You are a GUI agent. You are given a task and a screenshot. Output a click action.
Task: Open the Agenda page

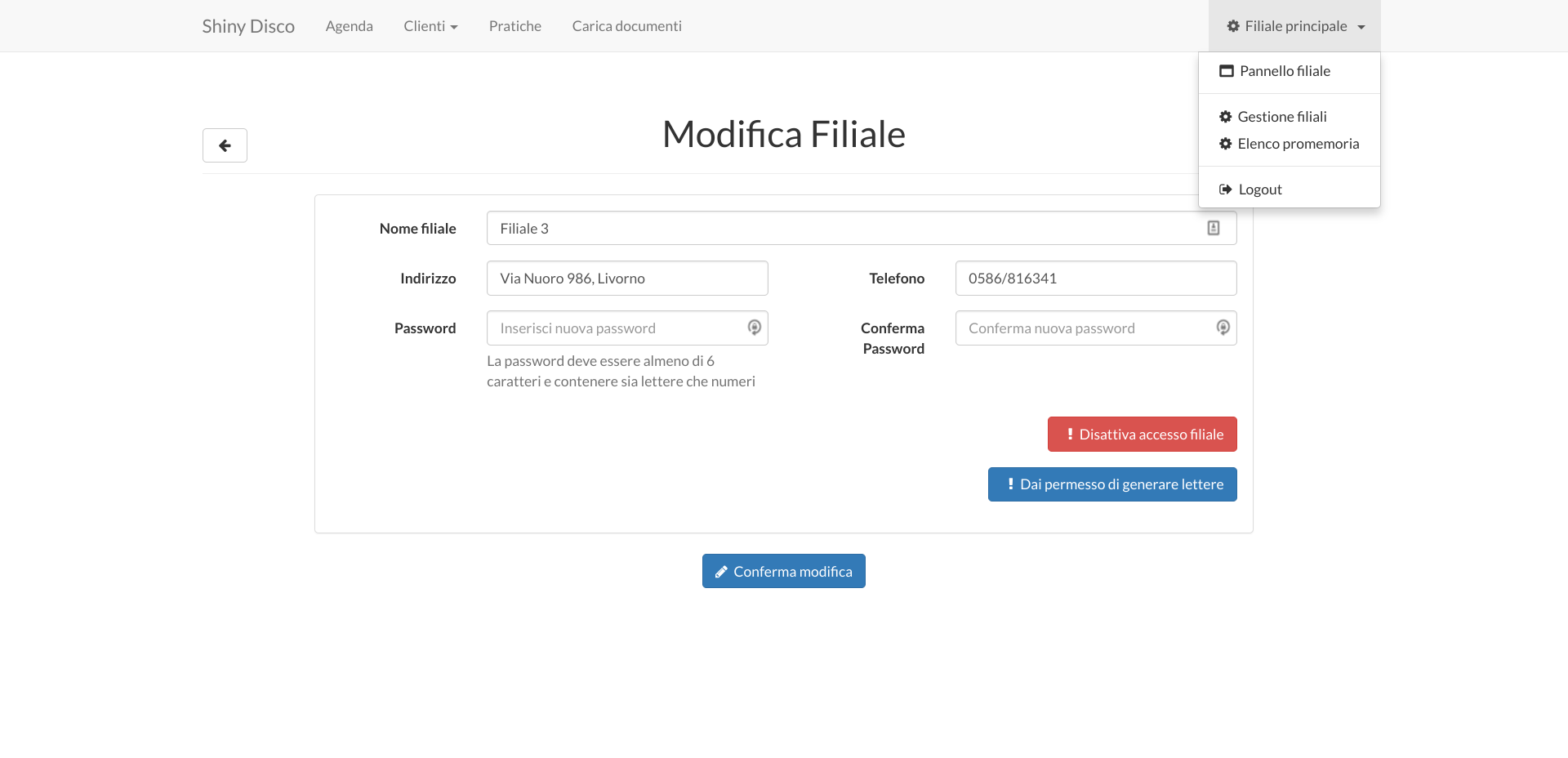click(x=349, y=26)
